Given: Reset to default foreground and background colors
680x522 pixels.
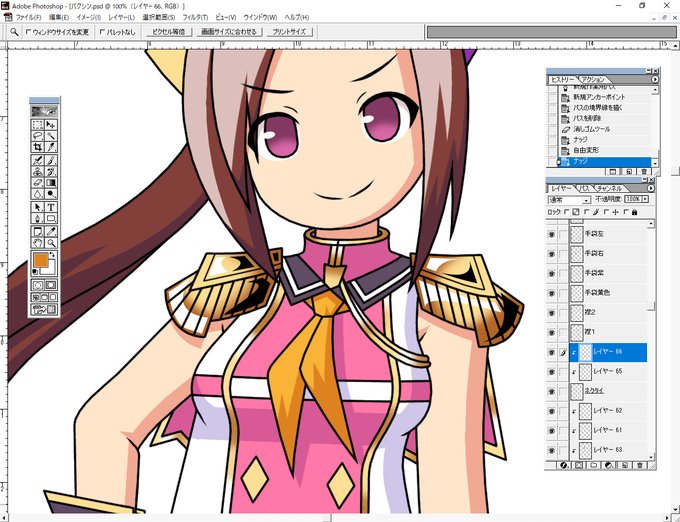Looking at the screenshot, I should [x=35, y=272].
